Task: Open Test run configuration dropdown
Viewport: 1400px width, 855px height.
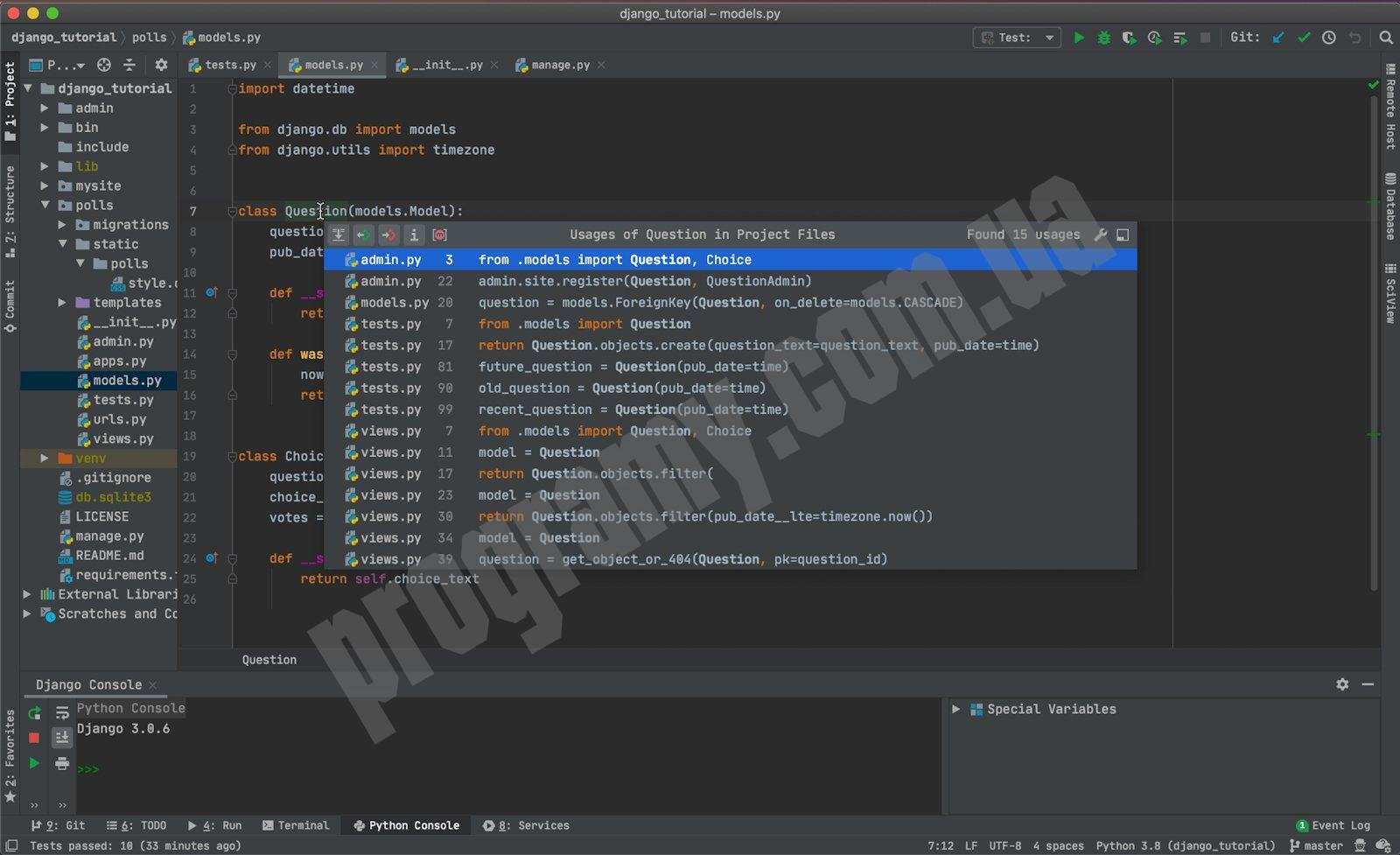Action: click(x=1017, y=38)
